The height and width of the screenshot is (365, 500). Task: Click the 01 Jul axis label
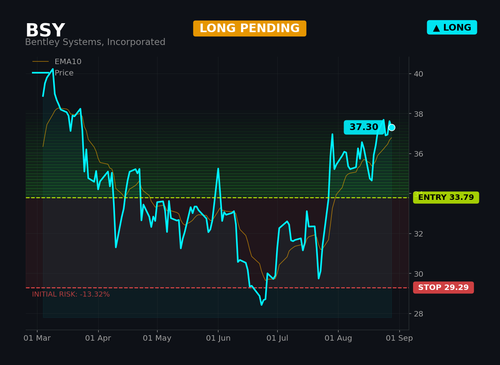point(277,338)
